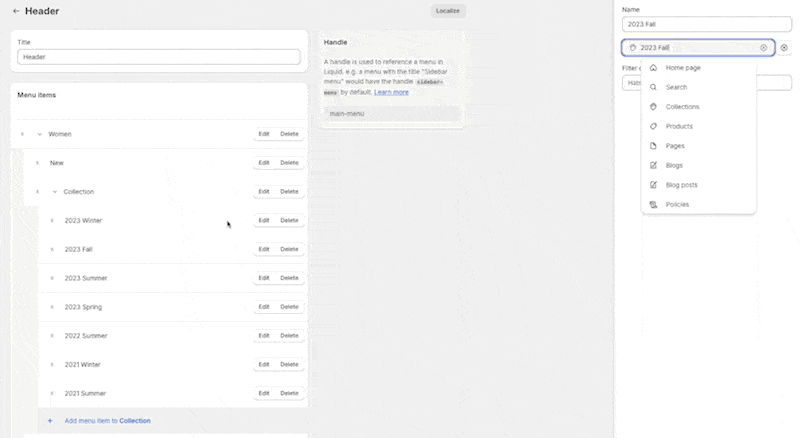Click the Collections icon in link list
This screenshot has width=800, height=438.
(x=653, y=107)
